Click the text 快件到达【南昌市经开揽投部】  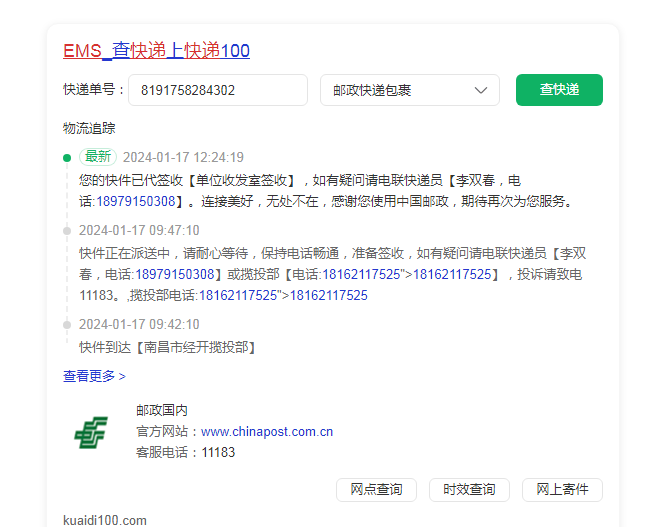click(168, 348)
